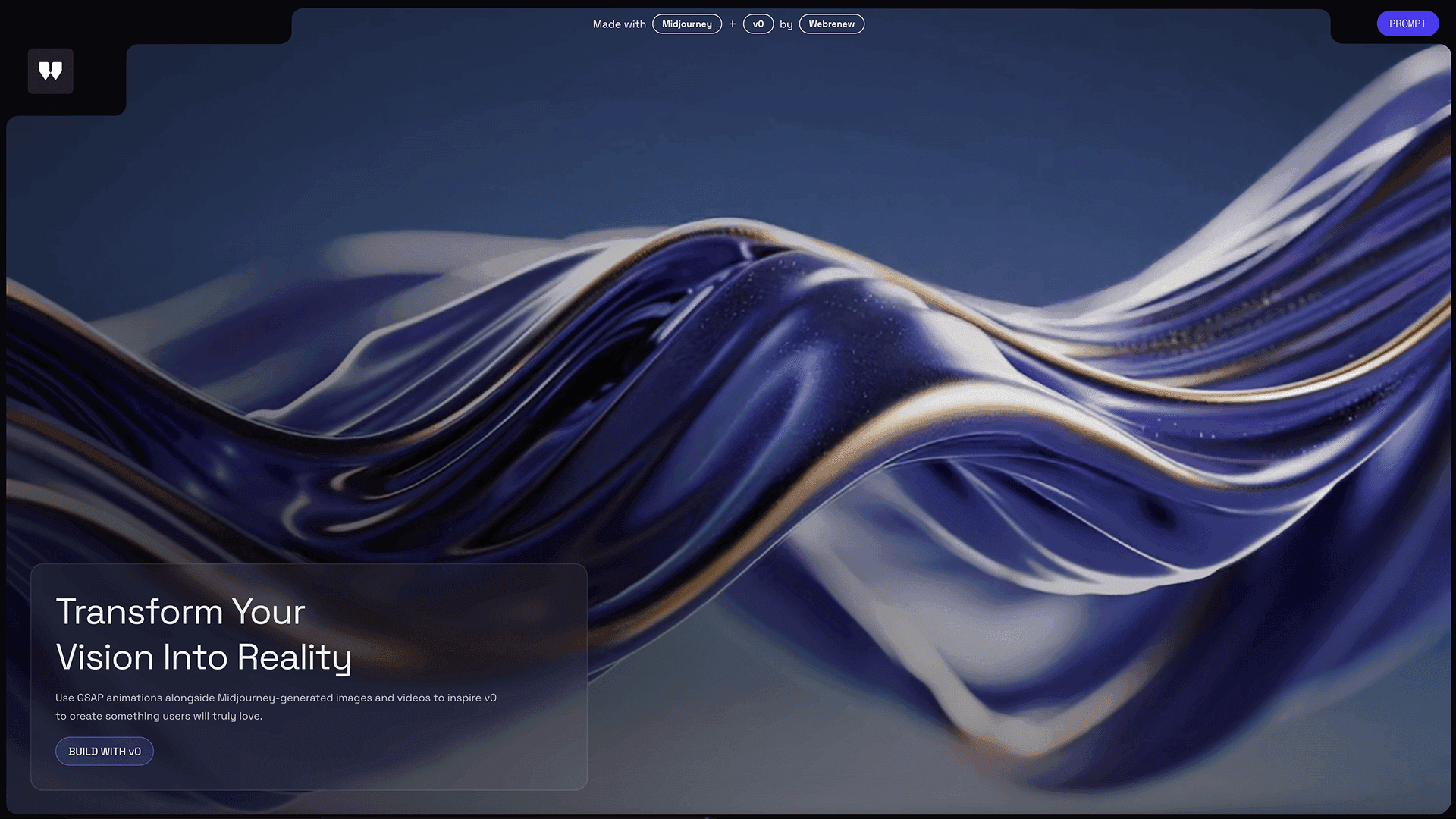The width and height of the screenshot is (1456, 819).
Task: Click the 'Made with' label text
Action: (x=619, y=24)
